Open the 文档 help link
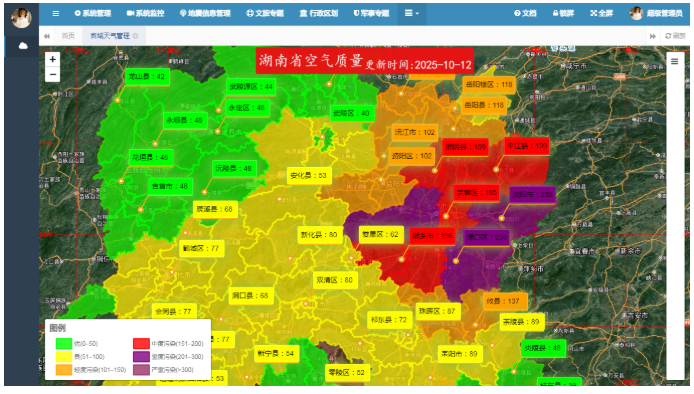This screenshot has width=694, height=394. click(x=525, y=13)
